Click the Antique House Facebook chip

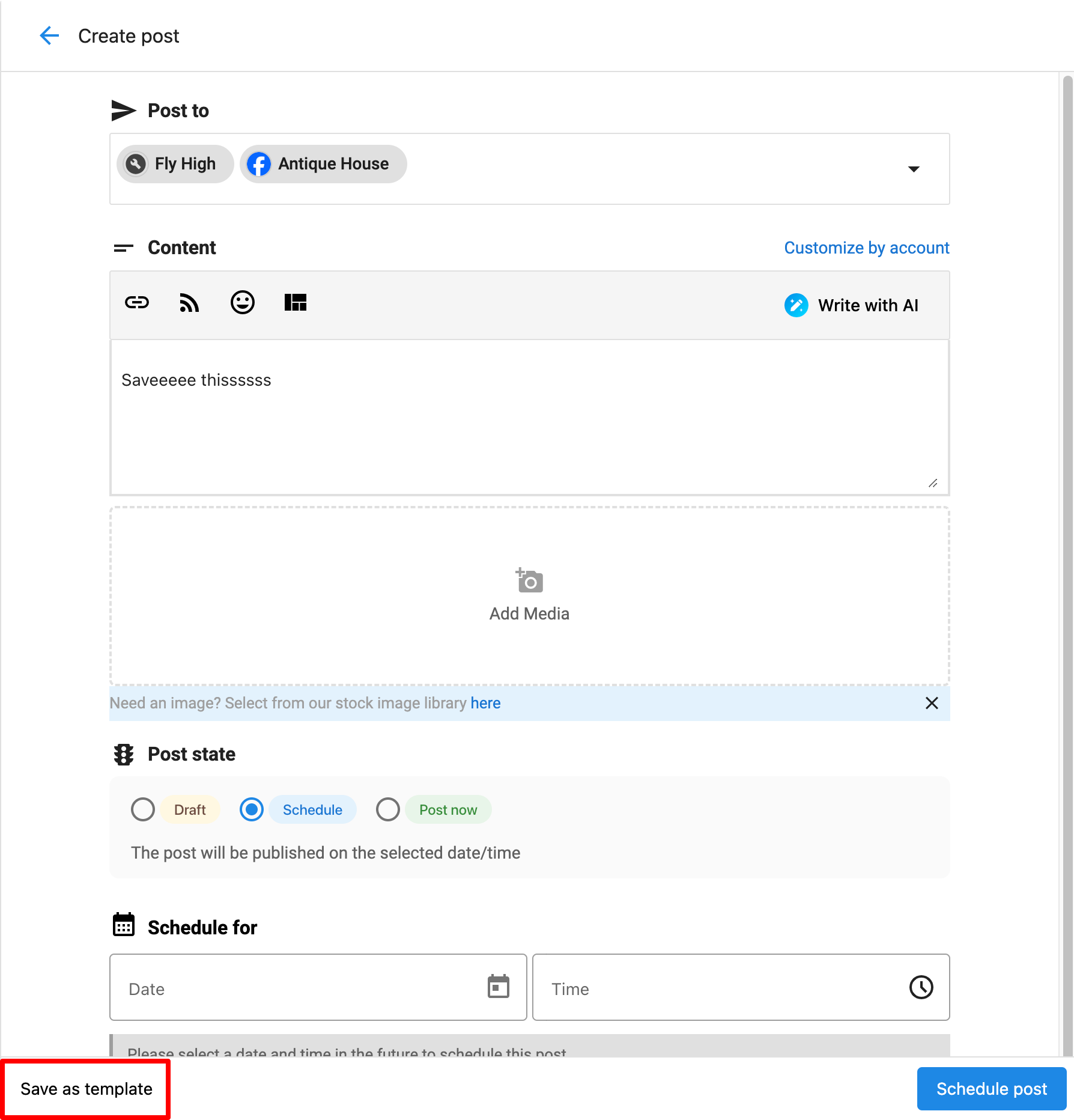323,164
